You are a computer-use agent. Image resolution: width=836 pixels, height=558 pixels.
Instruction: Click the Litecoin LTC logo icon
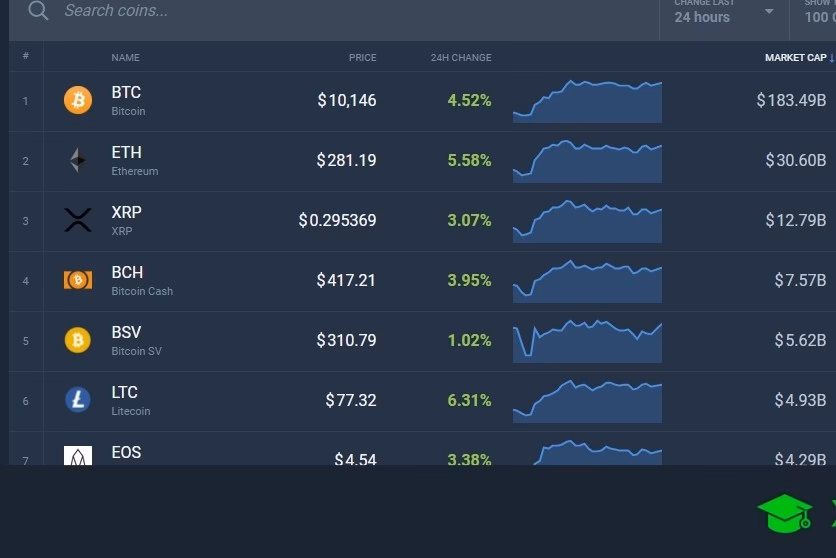click(x=78, y=400)
